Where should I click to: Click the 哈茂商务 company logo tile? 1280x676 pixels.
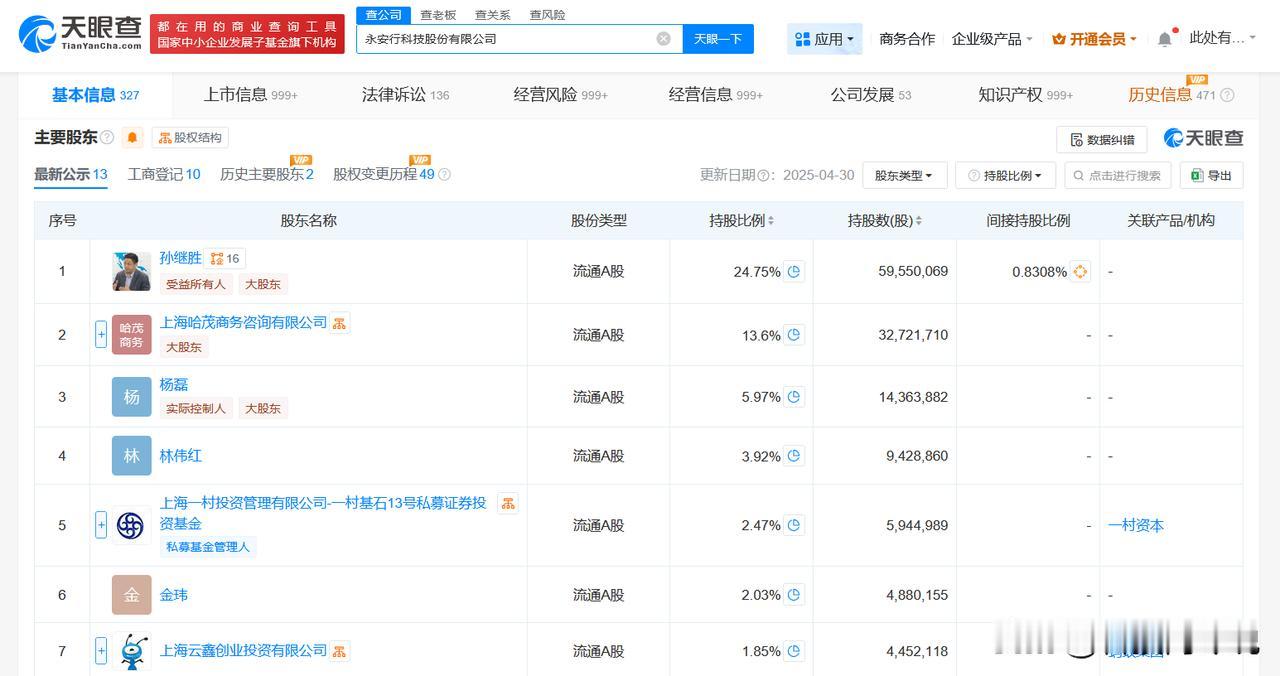[132, 335]
